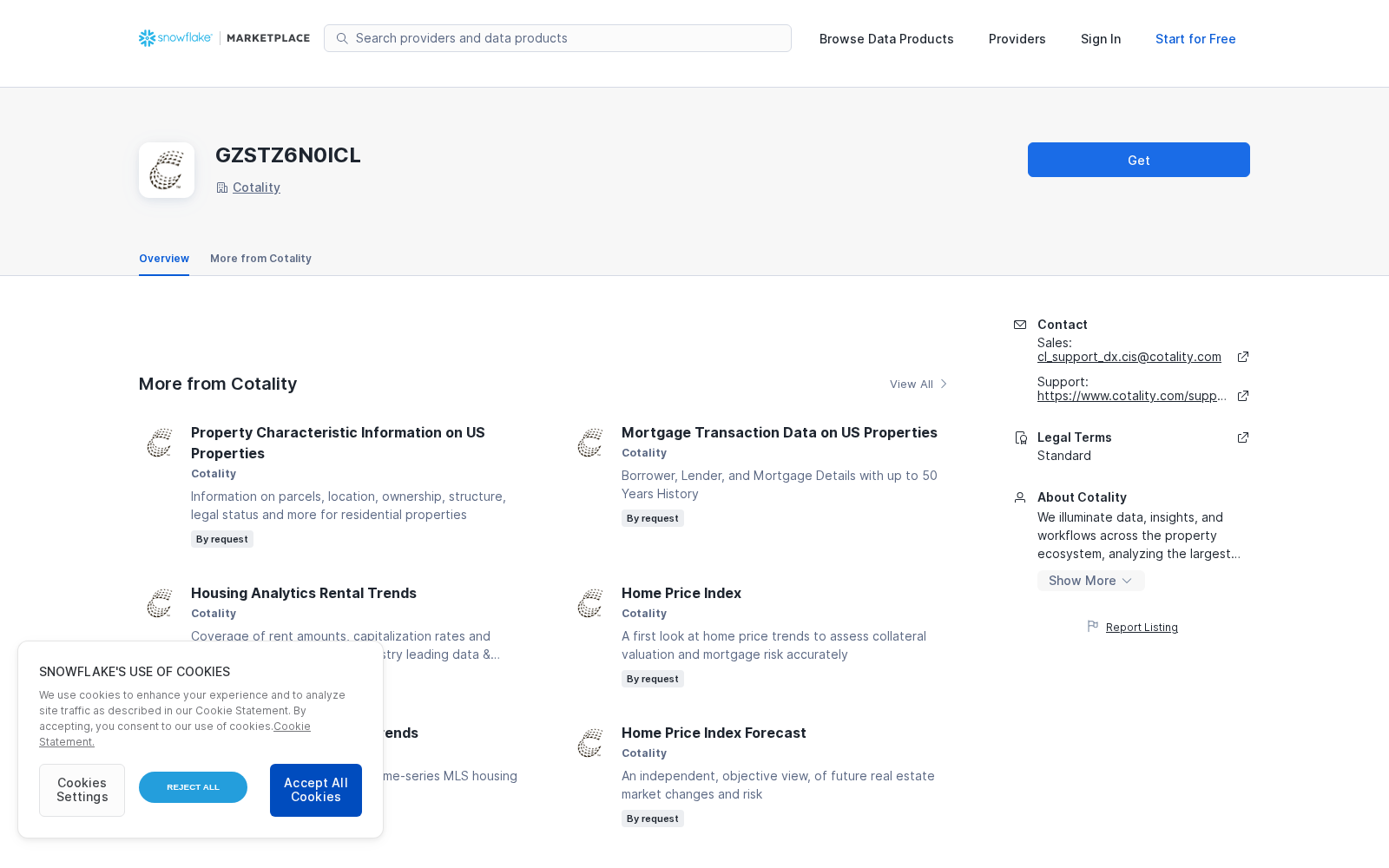The image size is (1389, 868).
Task: Open the sales email external link icon
Action: coord(1243,357)
